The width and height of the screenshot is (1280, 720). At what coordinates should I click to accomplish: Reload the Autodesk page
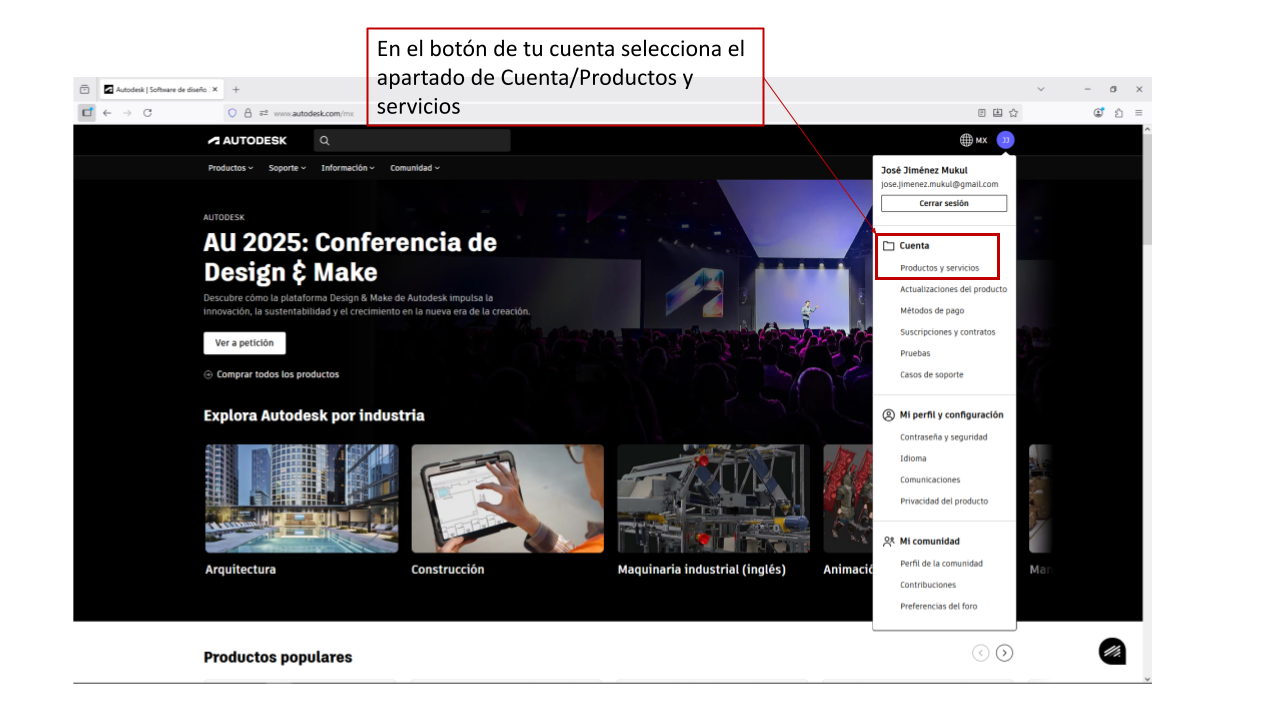click(147, 113)
